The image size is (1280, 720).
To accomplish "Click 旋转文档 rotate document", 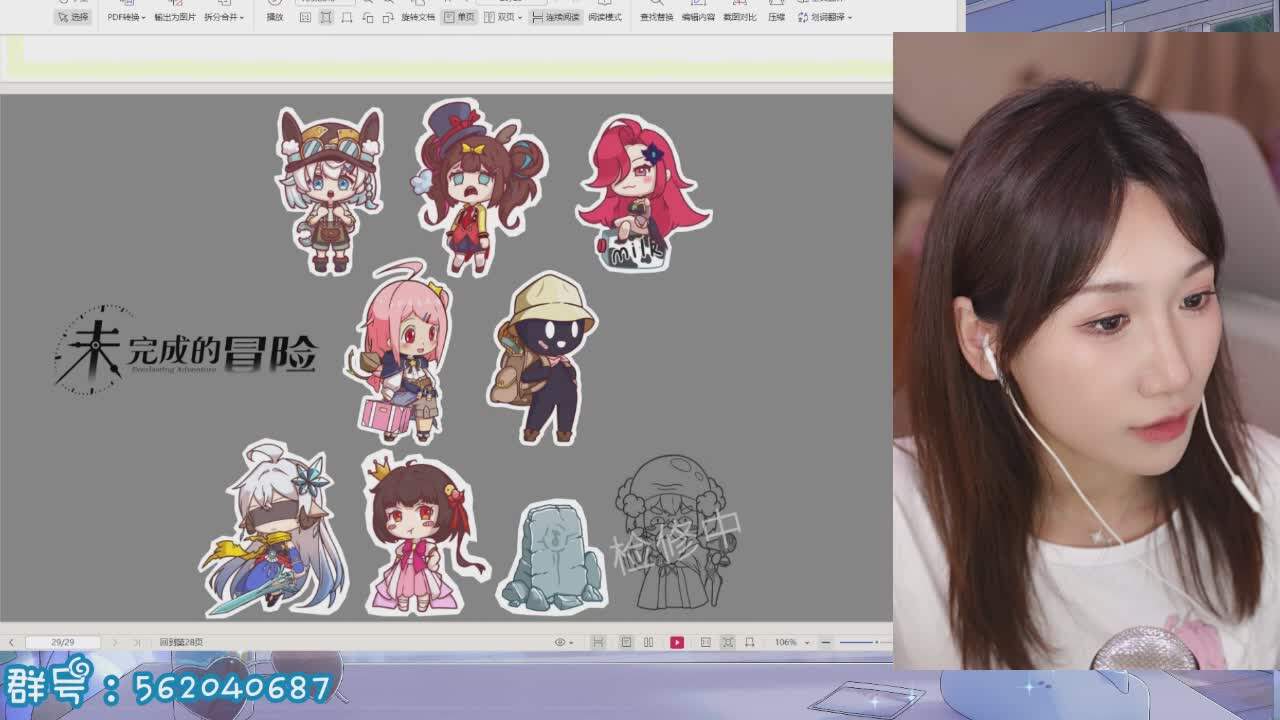I will click(418, 17).
